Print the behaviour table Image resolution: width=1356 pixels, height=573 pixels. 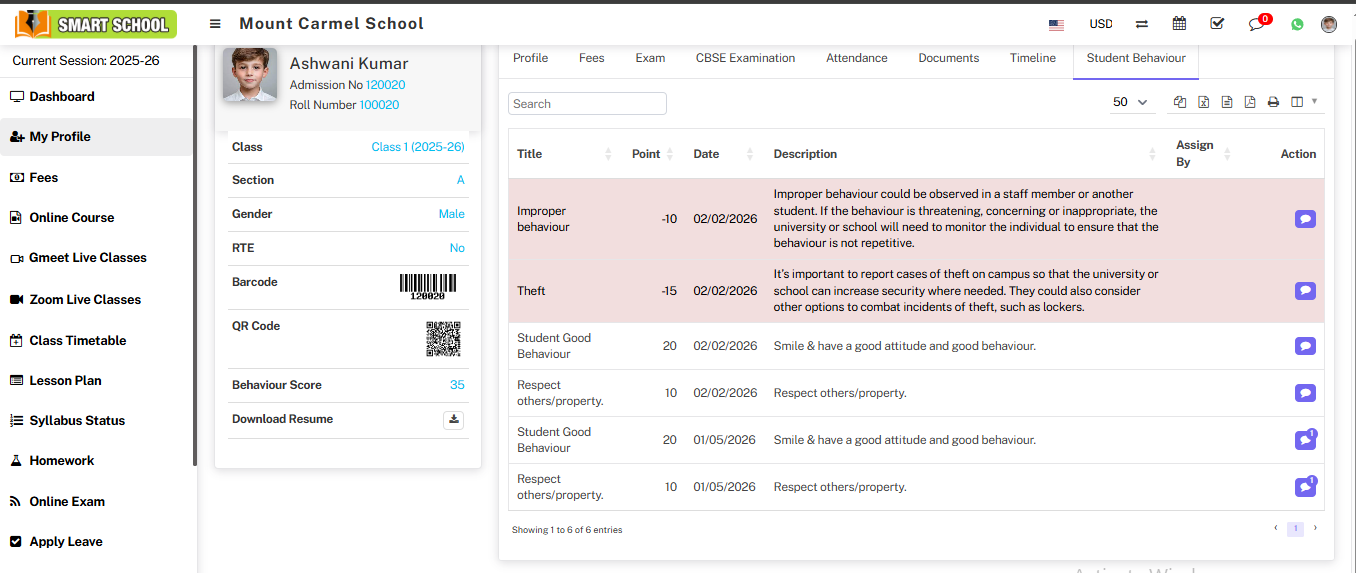click(1273, 102)
